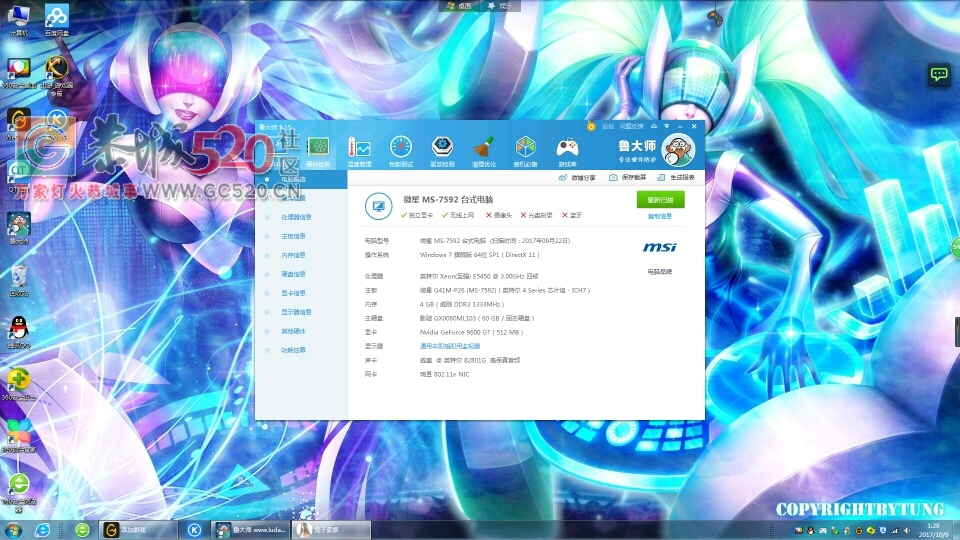This screenshot has height=540, width=960.
Task: Switch to the 鲁大师 taskbar window
Action: [x=251, y=530]
